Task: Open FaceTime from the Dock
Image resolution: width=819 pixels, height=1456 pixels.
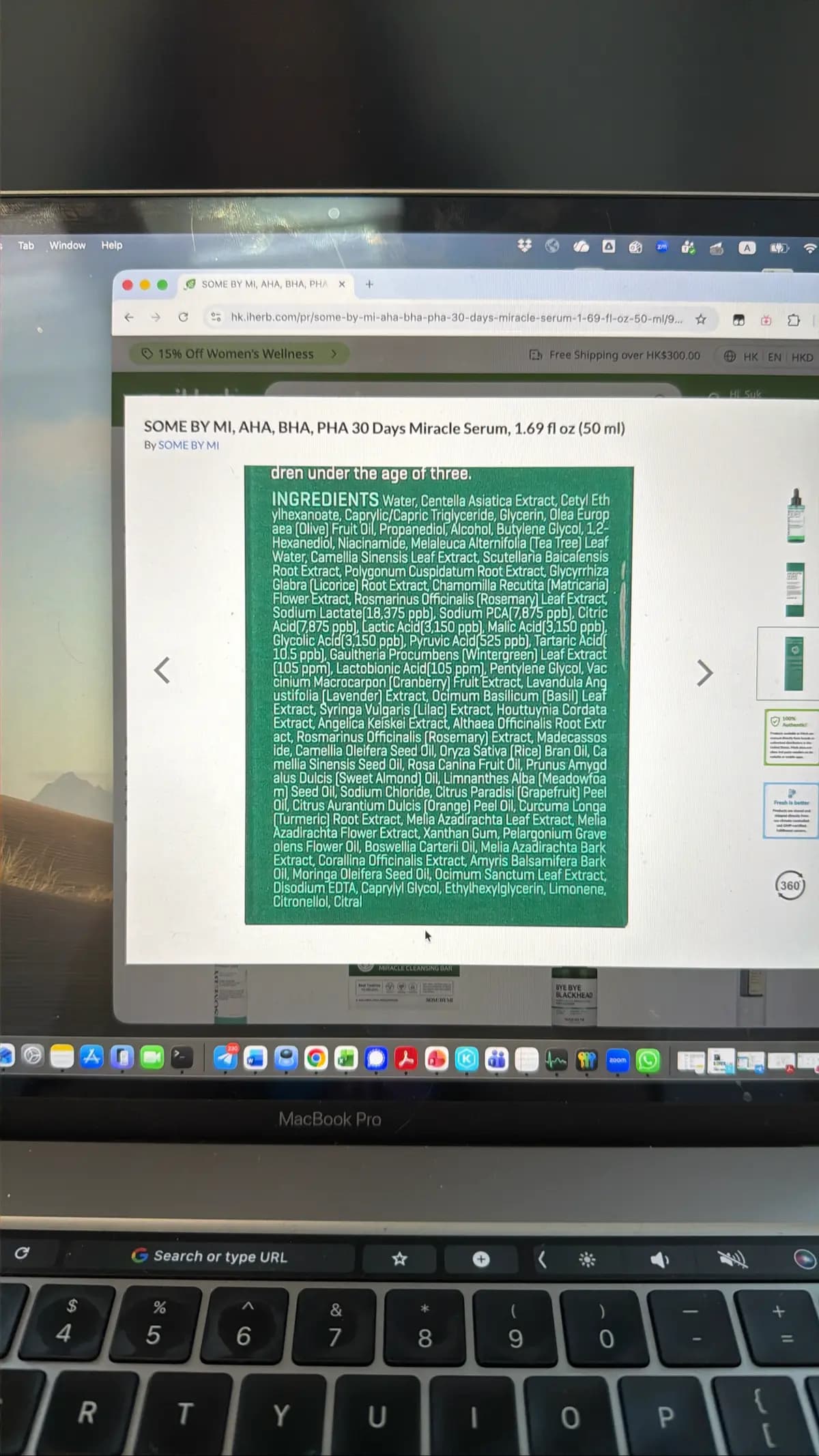Action: (152, 1058)
